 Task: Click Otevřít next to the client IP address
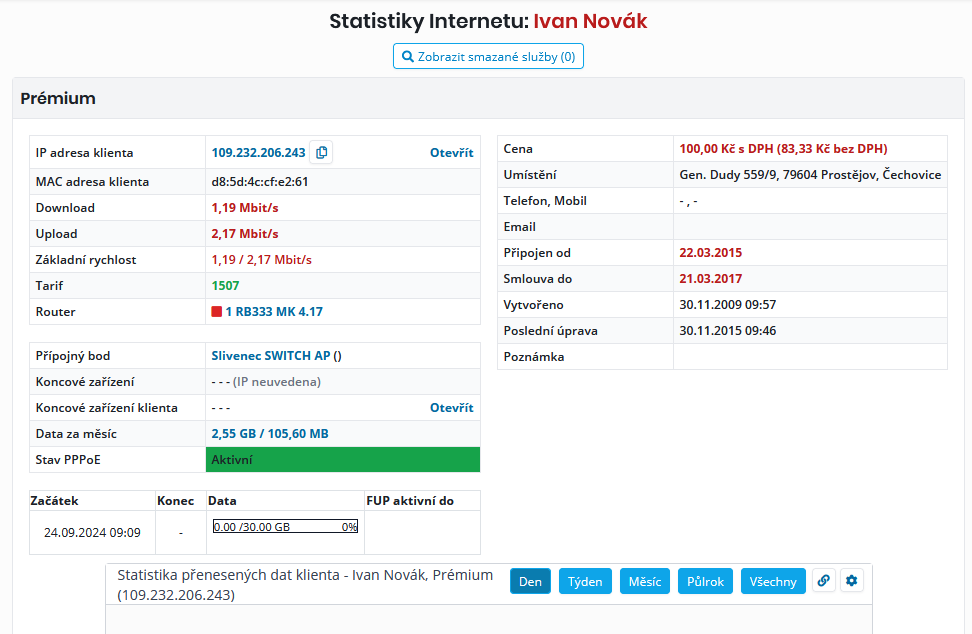click(x=451, y=153)
